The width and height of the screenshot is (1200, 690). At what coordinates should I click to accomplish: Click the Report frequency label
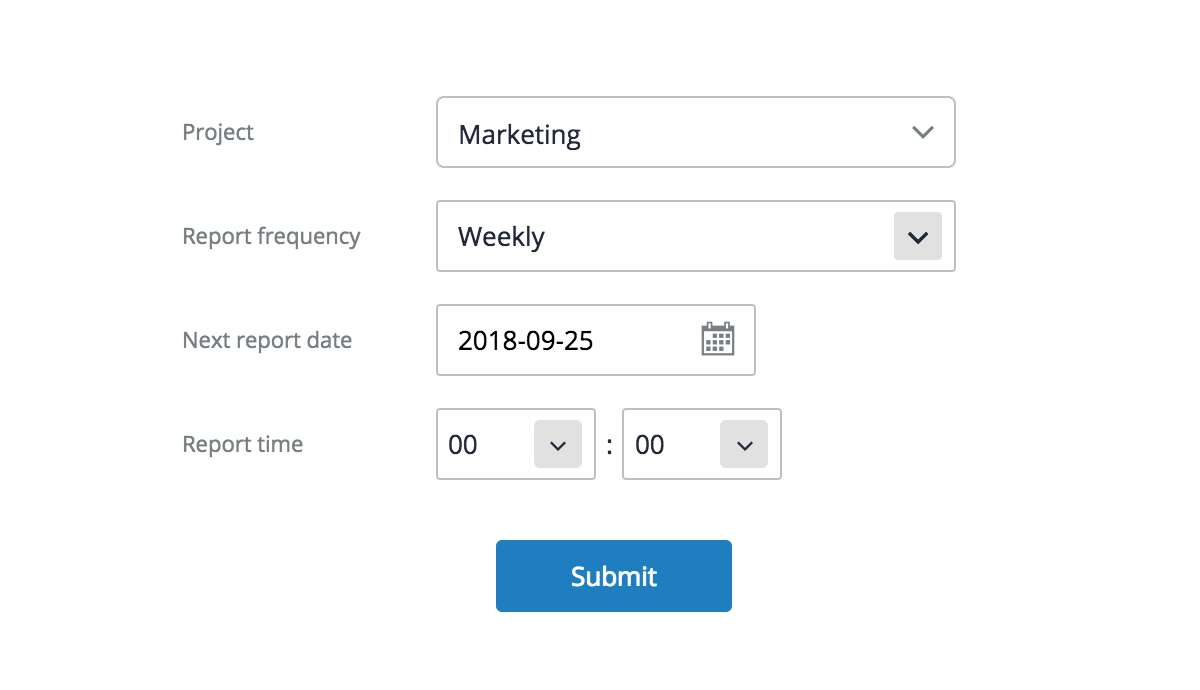[x=271, y=237]
